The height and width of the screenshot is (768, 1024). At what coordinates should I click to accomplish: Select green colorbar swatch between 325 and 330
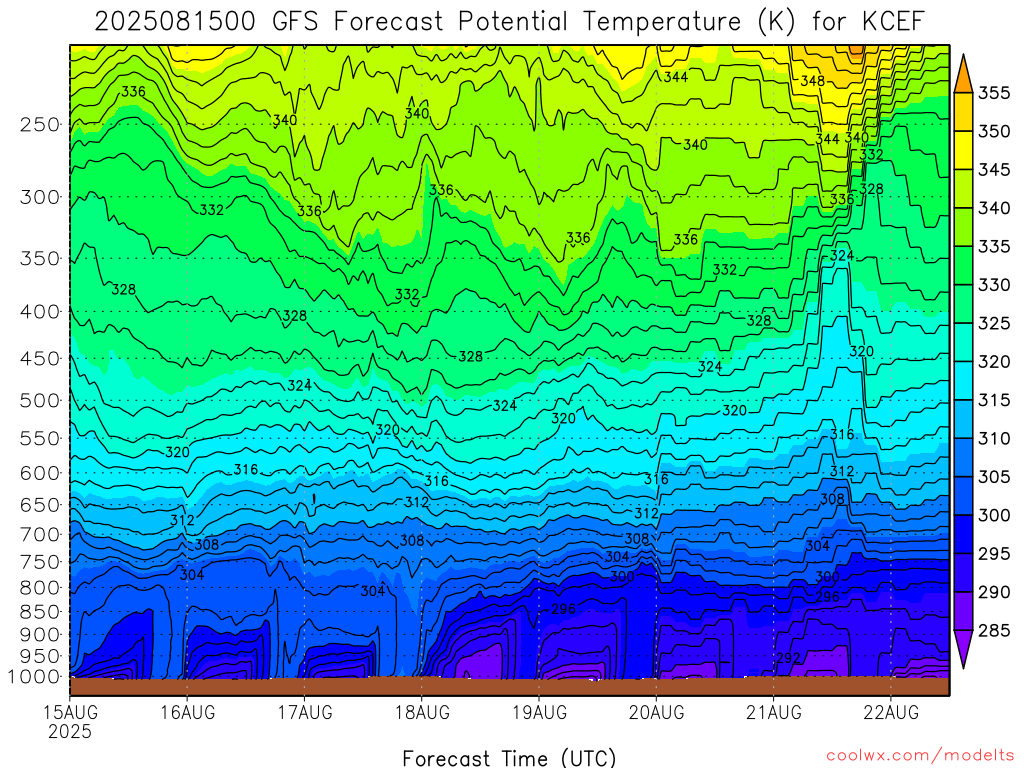(x=963, y=304)
